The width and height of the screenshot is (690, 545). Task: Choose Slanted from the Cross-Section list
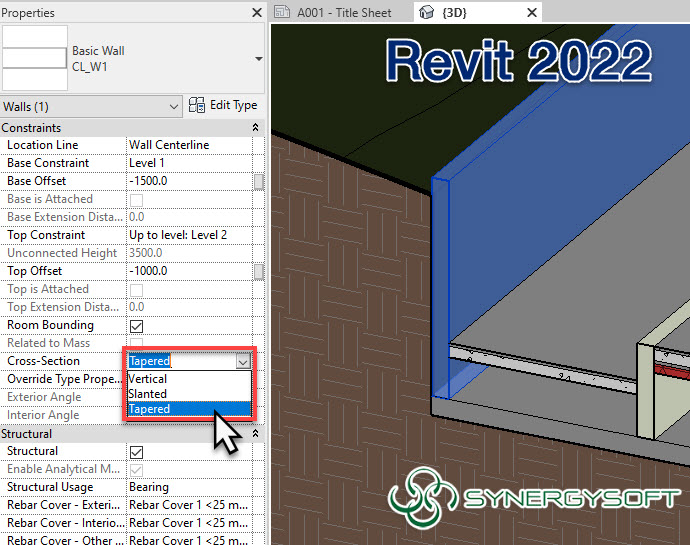click(189, 394)
